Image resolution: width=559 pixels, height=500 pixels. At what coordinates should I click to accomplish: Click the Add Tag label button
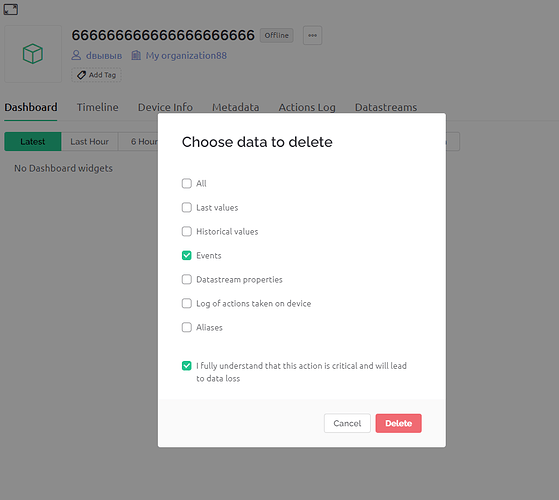coord(96,75)
